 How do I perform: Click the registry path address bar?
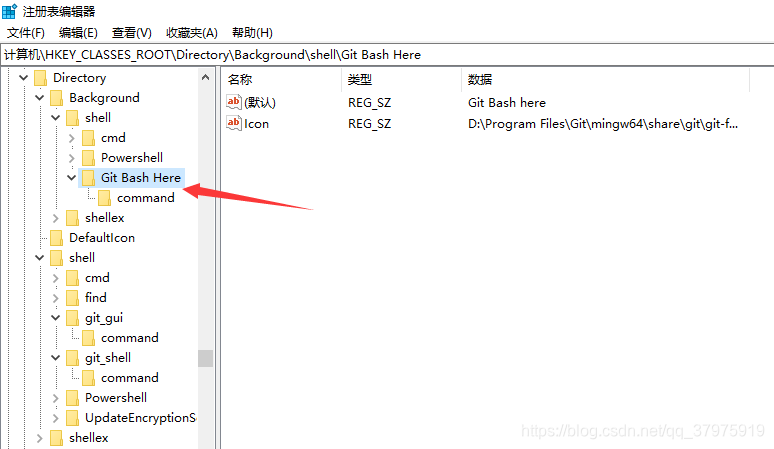click(387, 55)
